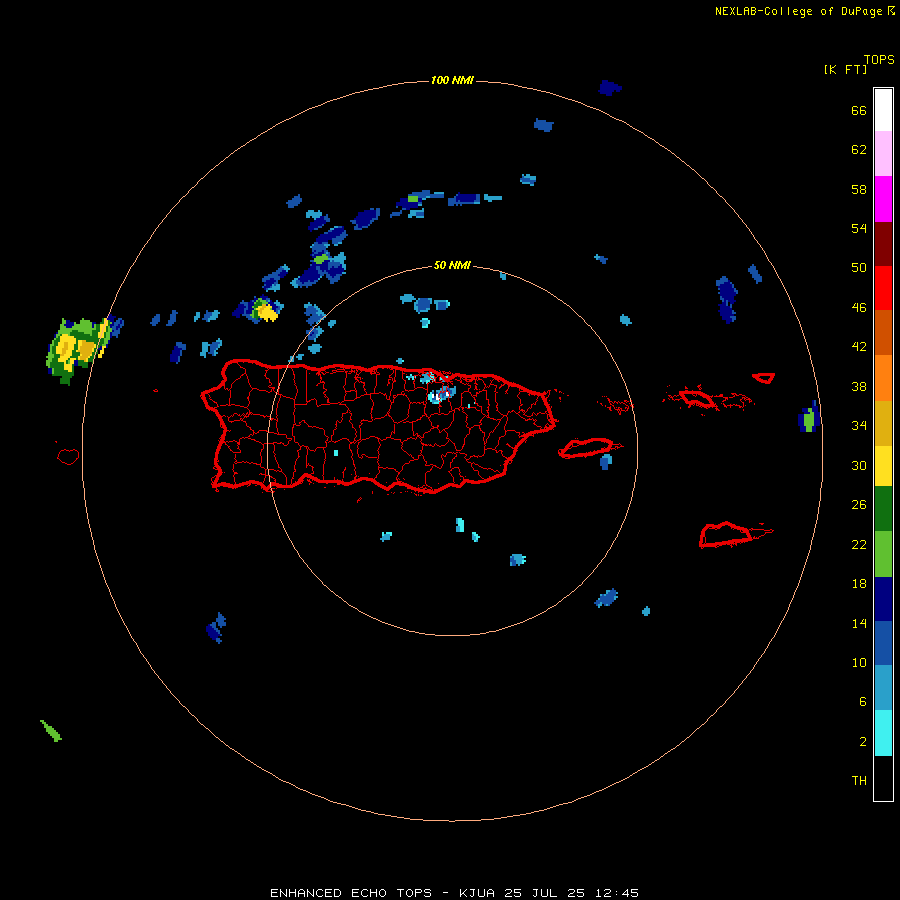Select the medium blue legend swatch
The height and width of the screenshot is (900, 900).
click(883, 643)
